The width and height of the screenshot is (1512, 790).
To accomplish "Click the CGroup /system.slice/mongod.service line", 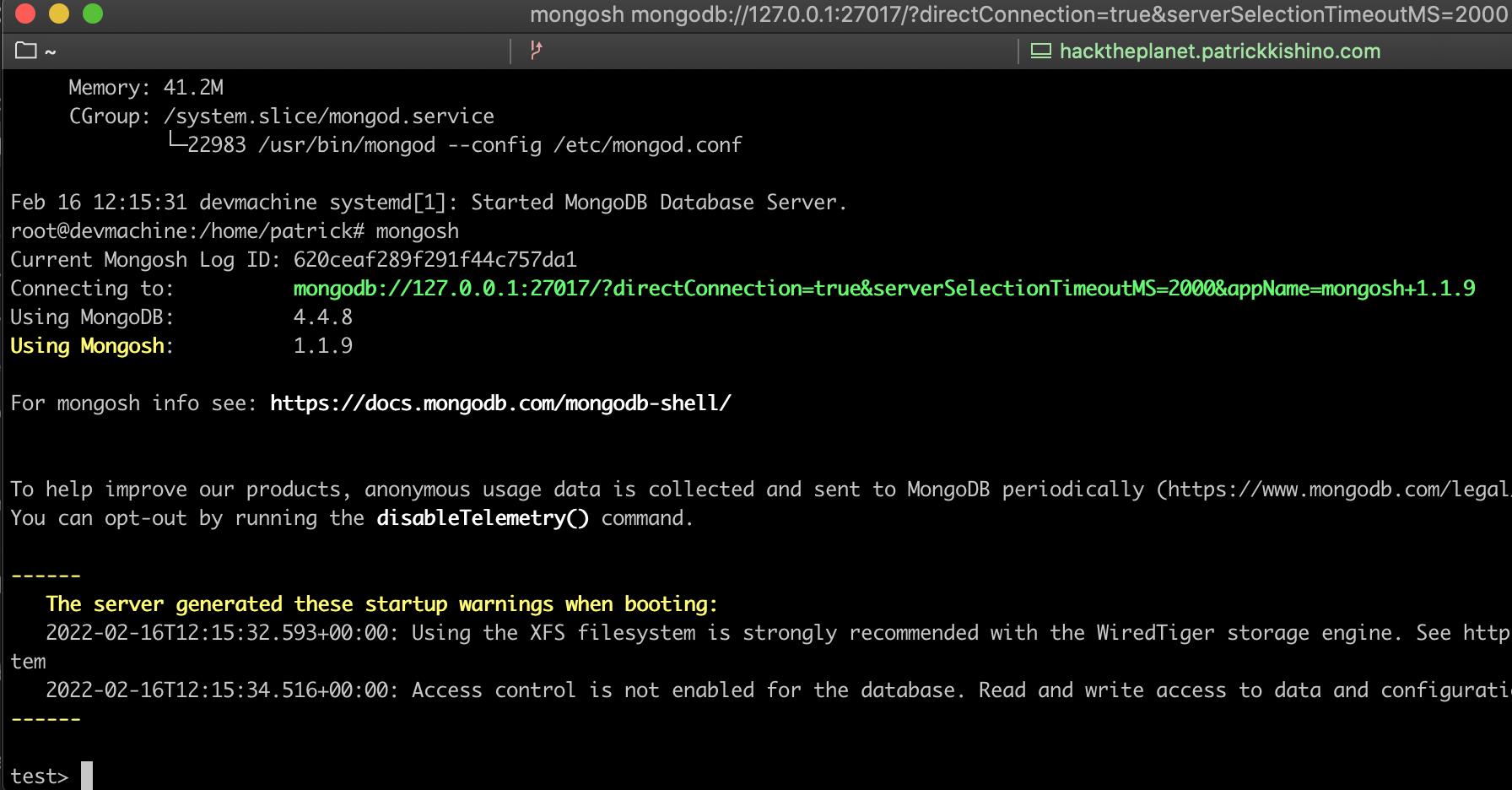I will (x=282, y=116).
